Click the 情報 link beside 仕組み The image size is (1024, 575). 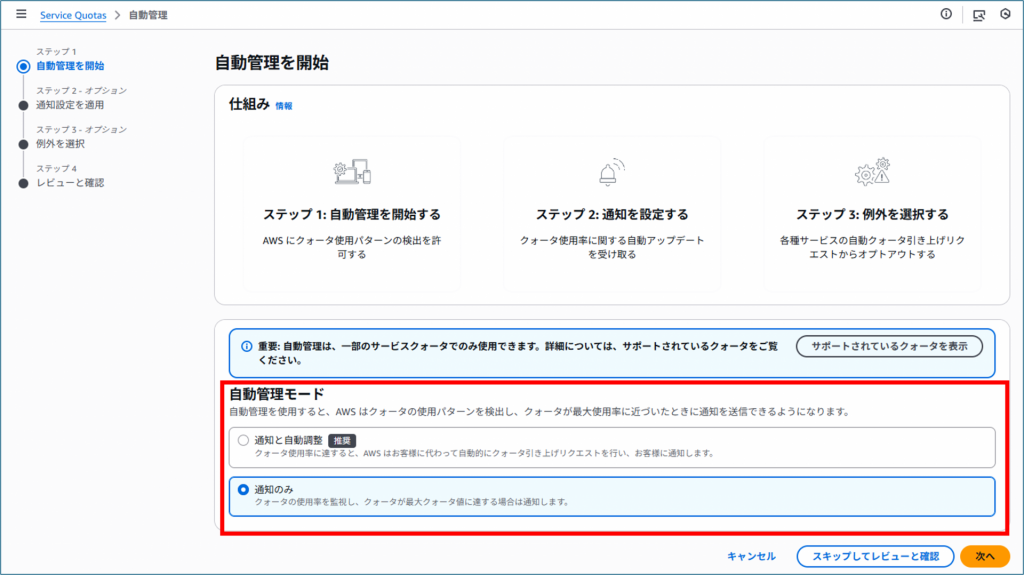pos(284,106)
